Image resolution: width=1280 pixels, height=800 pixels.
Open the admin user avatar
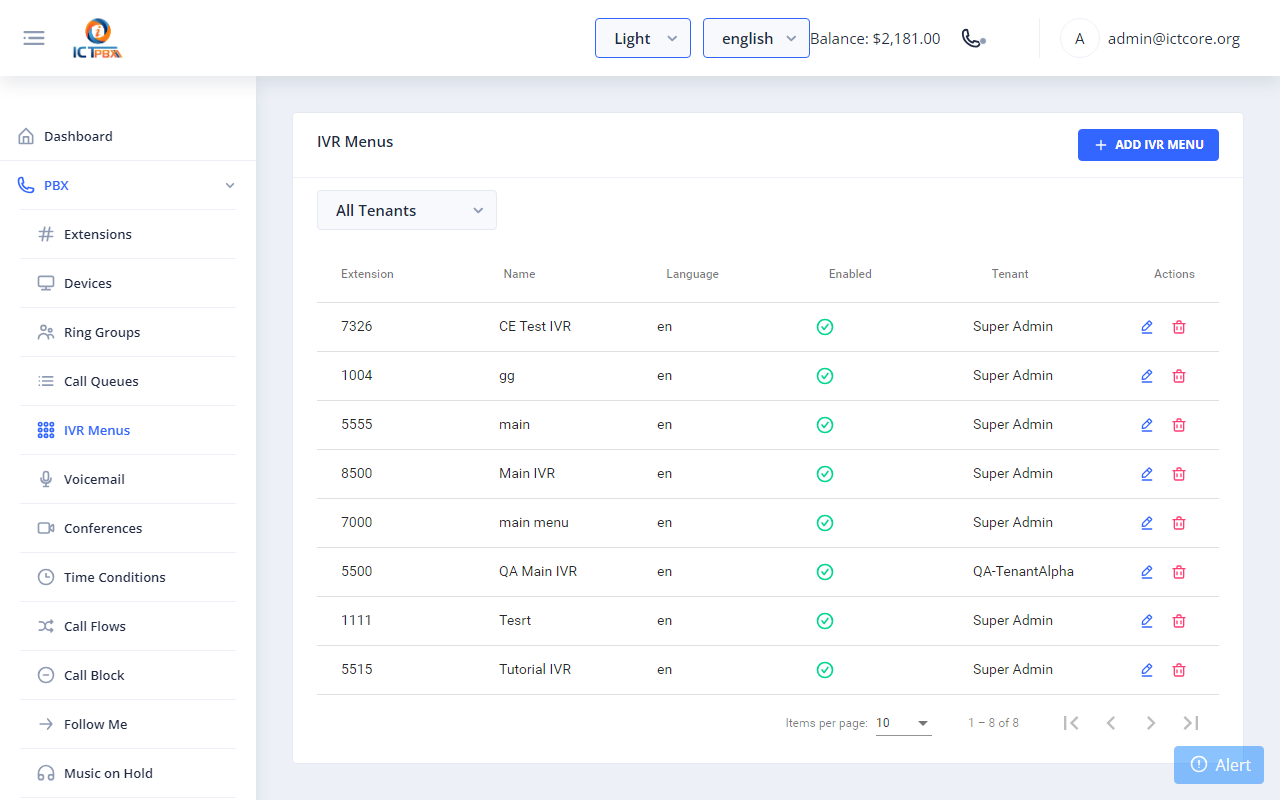point(1079,39)
